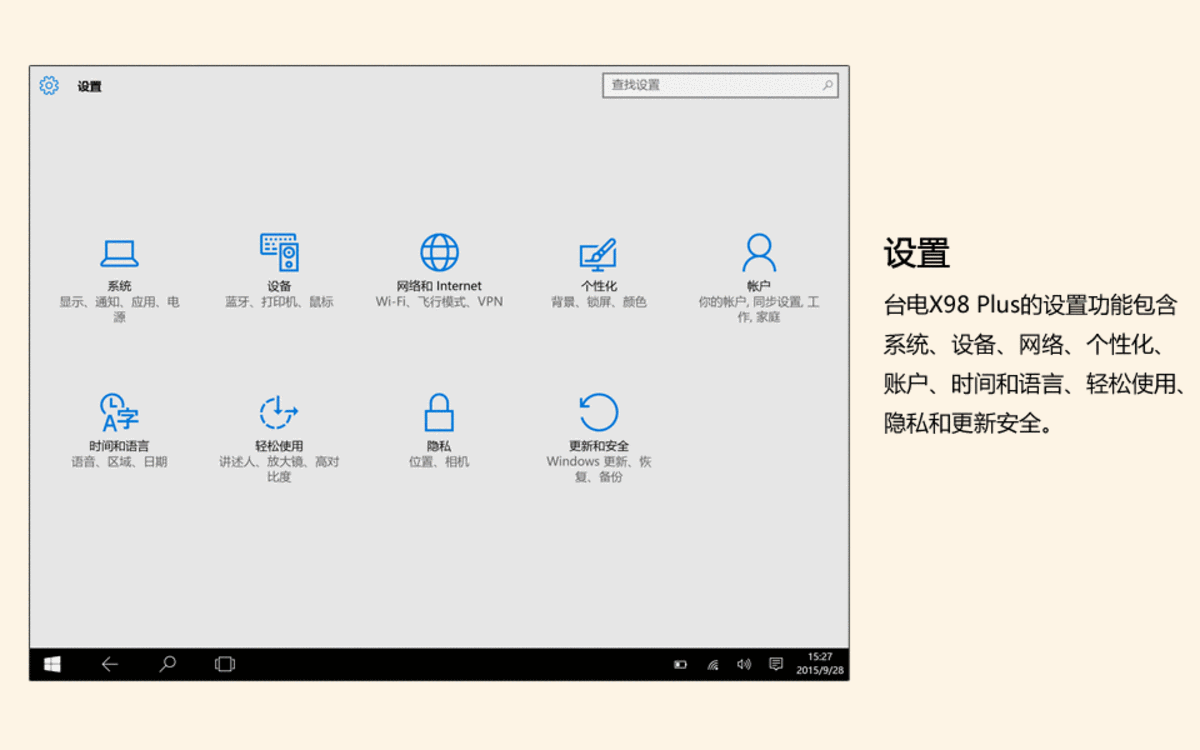Open Task View from the taskbar
The image size is (1200, 750).
point(224,664)
